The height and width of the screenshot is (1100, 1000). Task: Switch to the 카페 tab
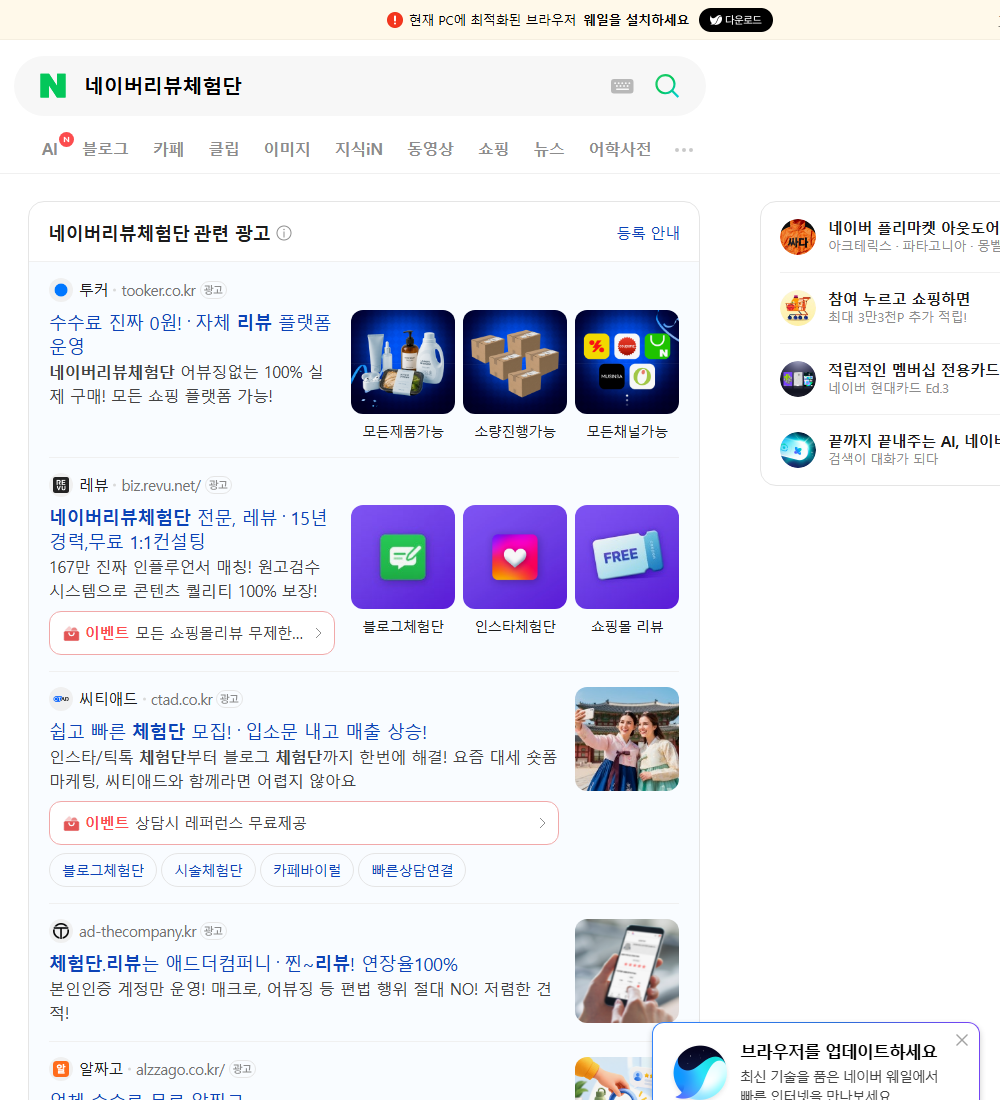point(168,149)
